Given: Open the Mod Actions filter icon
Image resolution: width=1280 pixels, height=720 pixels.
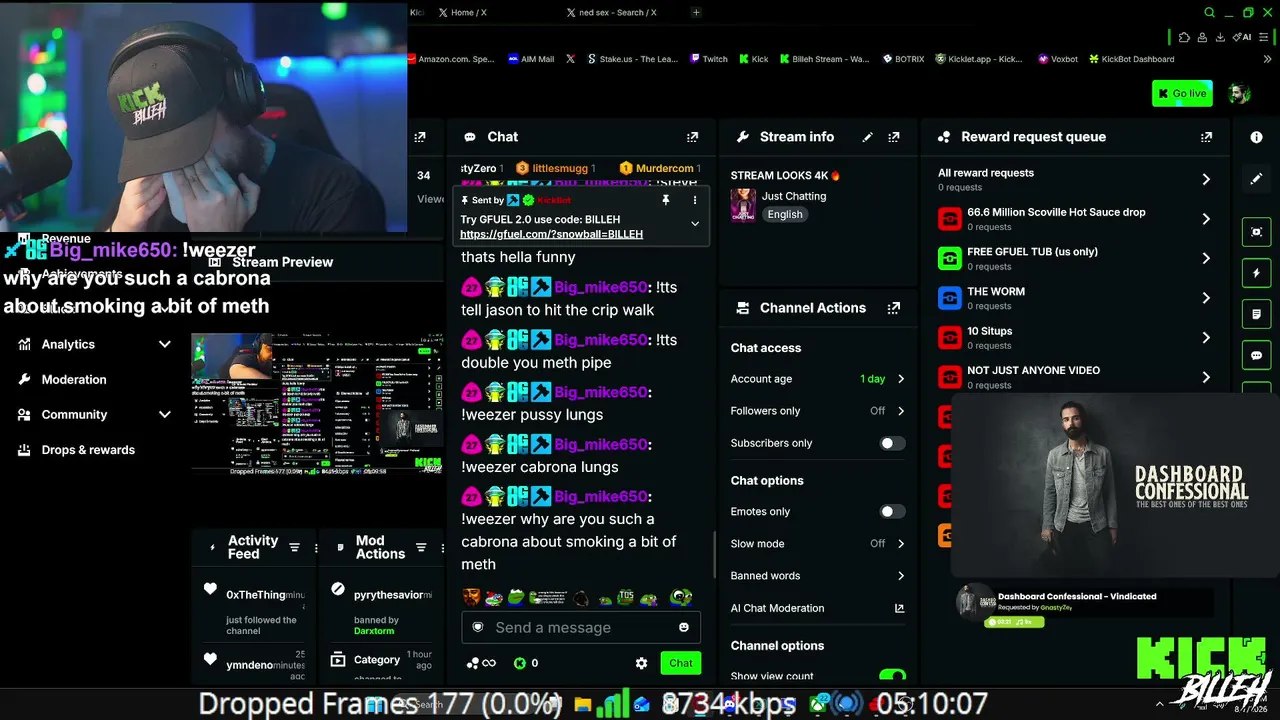Looking at the screenshot, I should [x=421, y=547].
